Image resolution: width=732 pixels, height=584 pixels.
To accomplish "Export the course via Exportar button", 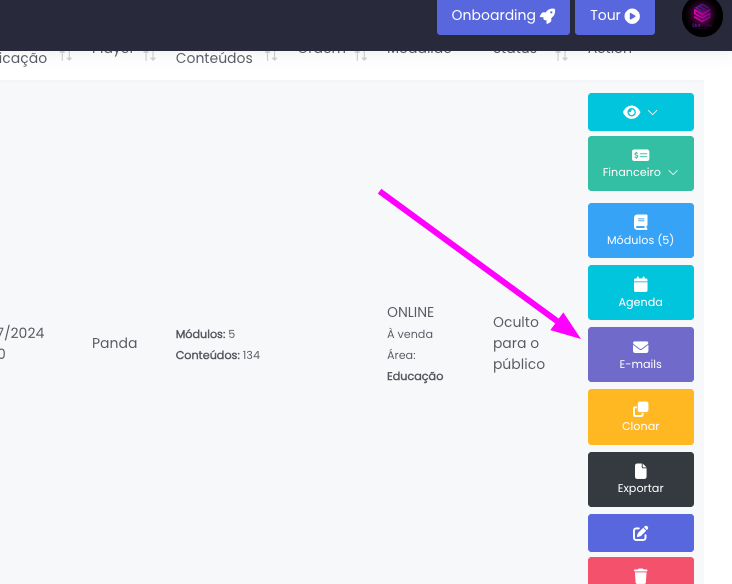I will click(640, 478).
